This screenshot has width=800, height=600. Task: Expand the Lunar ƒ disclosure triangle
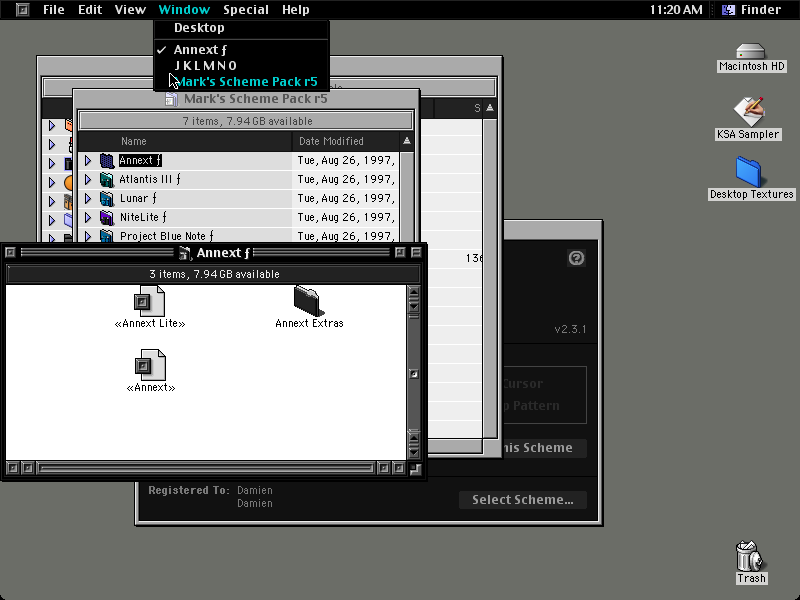tap(88, 198)
